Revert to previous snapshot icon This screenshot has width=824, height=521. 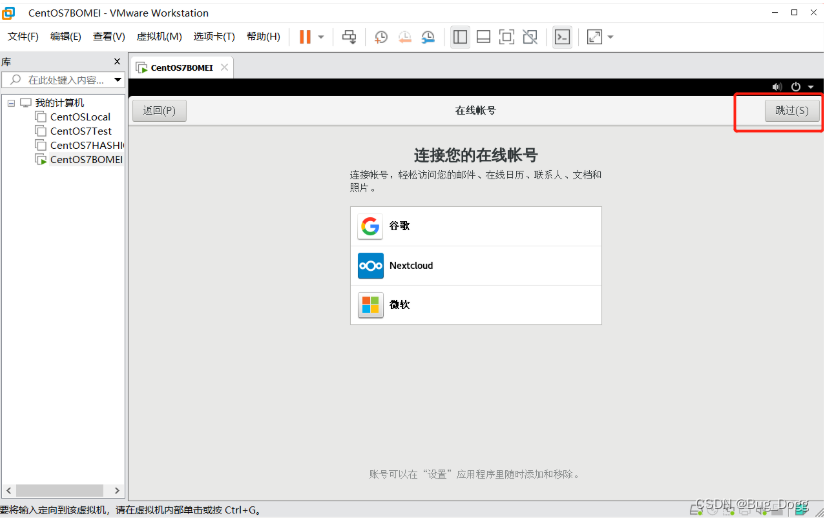point(405,37)
